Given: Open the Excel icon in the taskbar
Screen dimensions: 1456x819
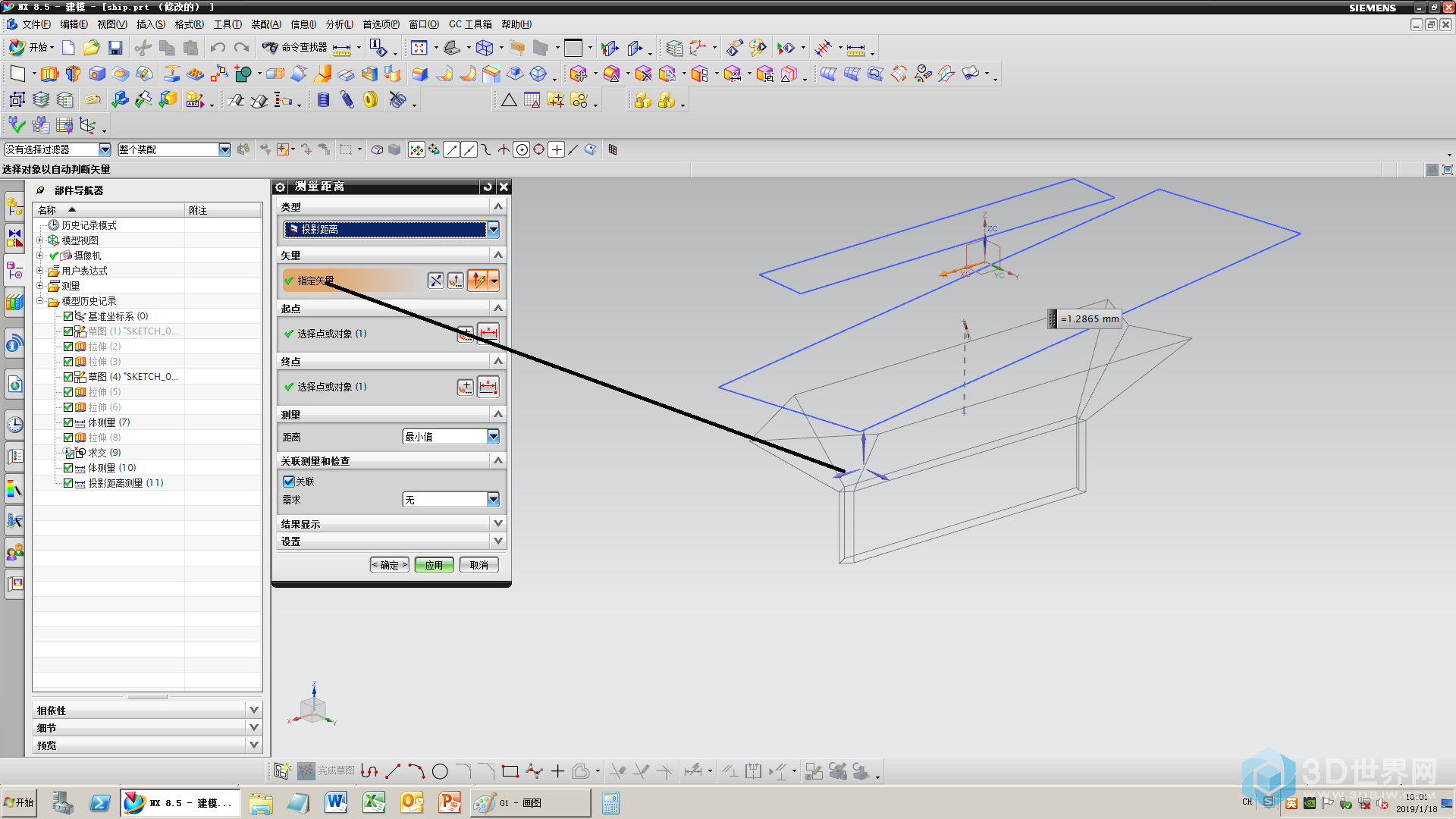Looking at the screenshot, I should coord(374,802).
